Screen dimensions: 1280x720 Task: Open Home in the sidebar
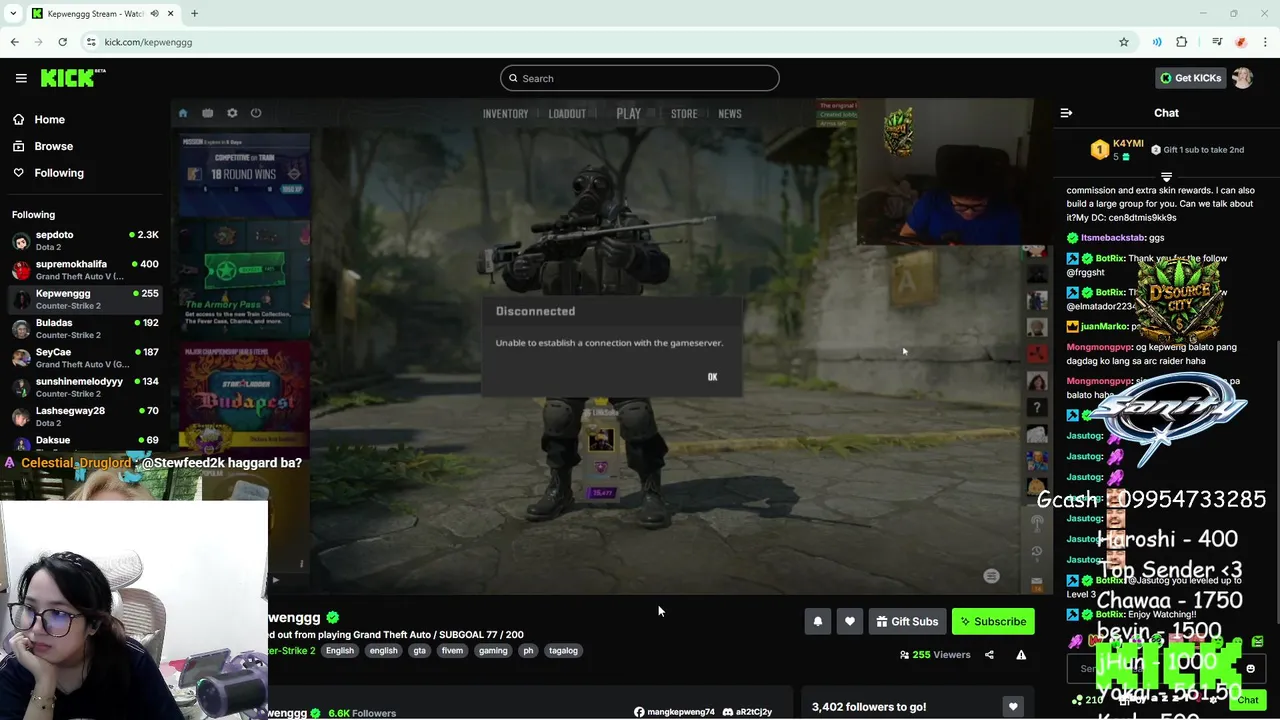(x=49, y=119)
